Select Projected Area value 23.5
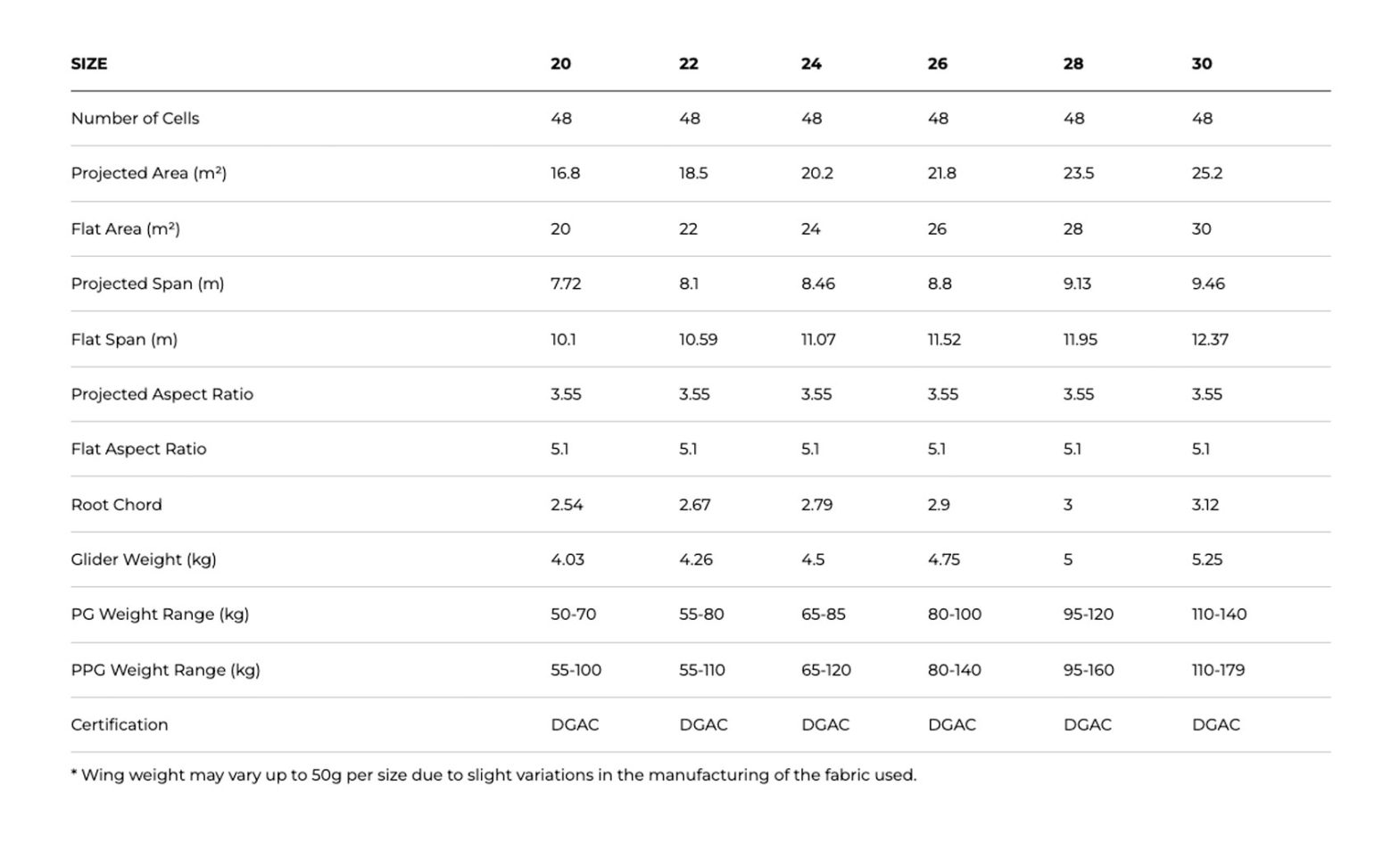 [x=1079, y=173]
